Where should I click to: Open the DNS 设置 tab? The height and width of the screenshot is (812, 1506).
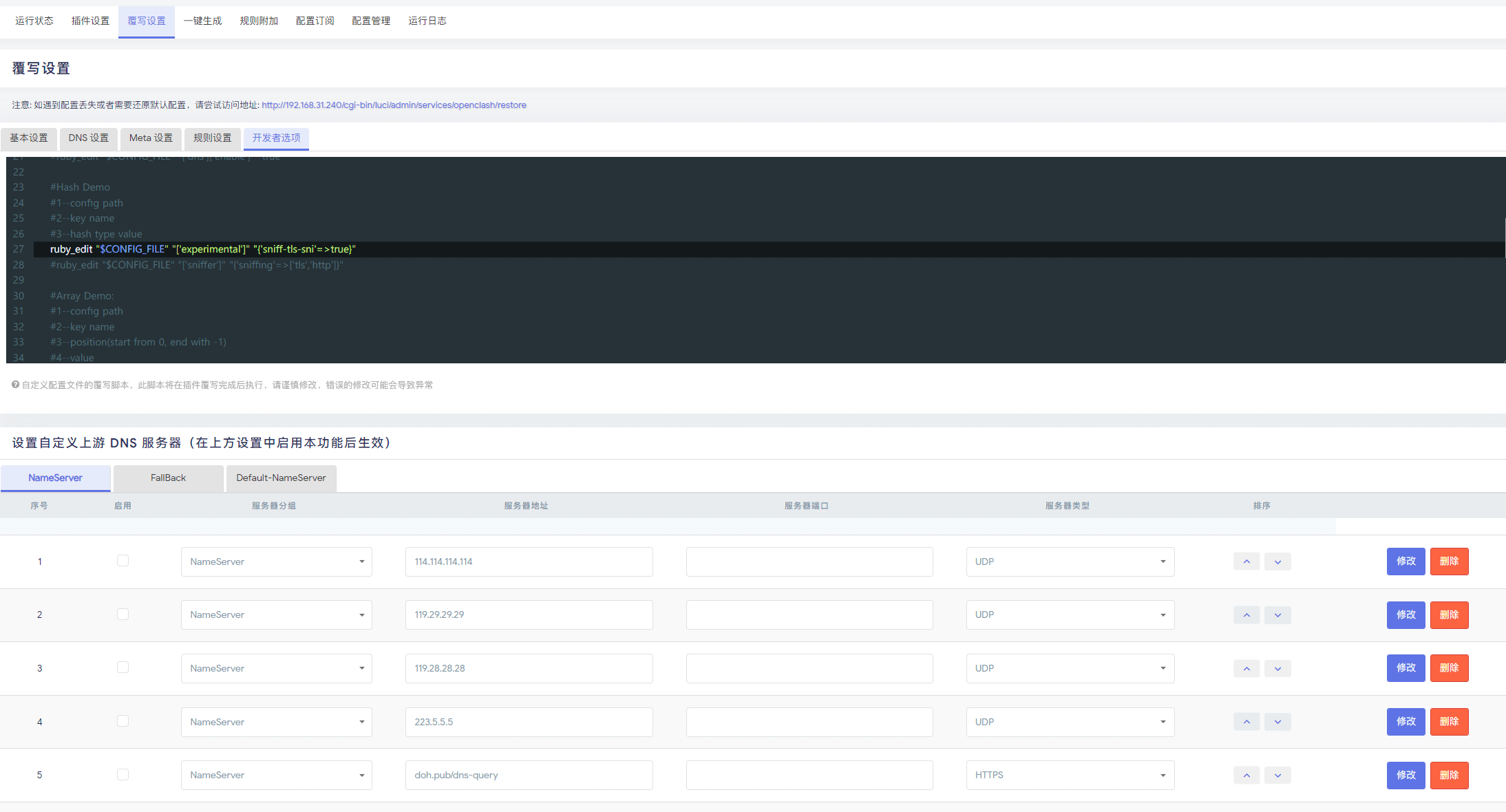[x=88, y=138]
